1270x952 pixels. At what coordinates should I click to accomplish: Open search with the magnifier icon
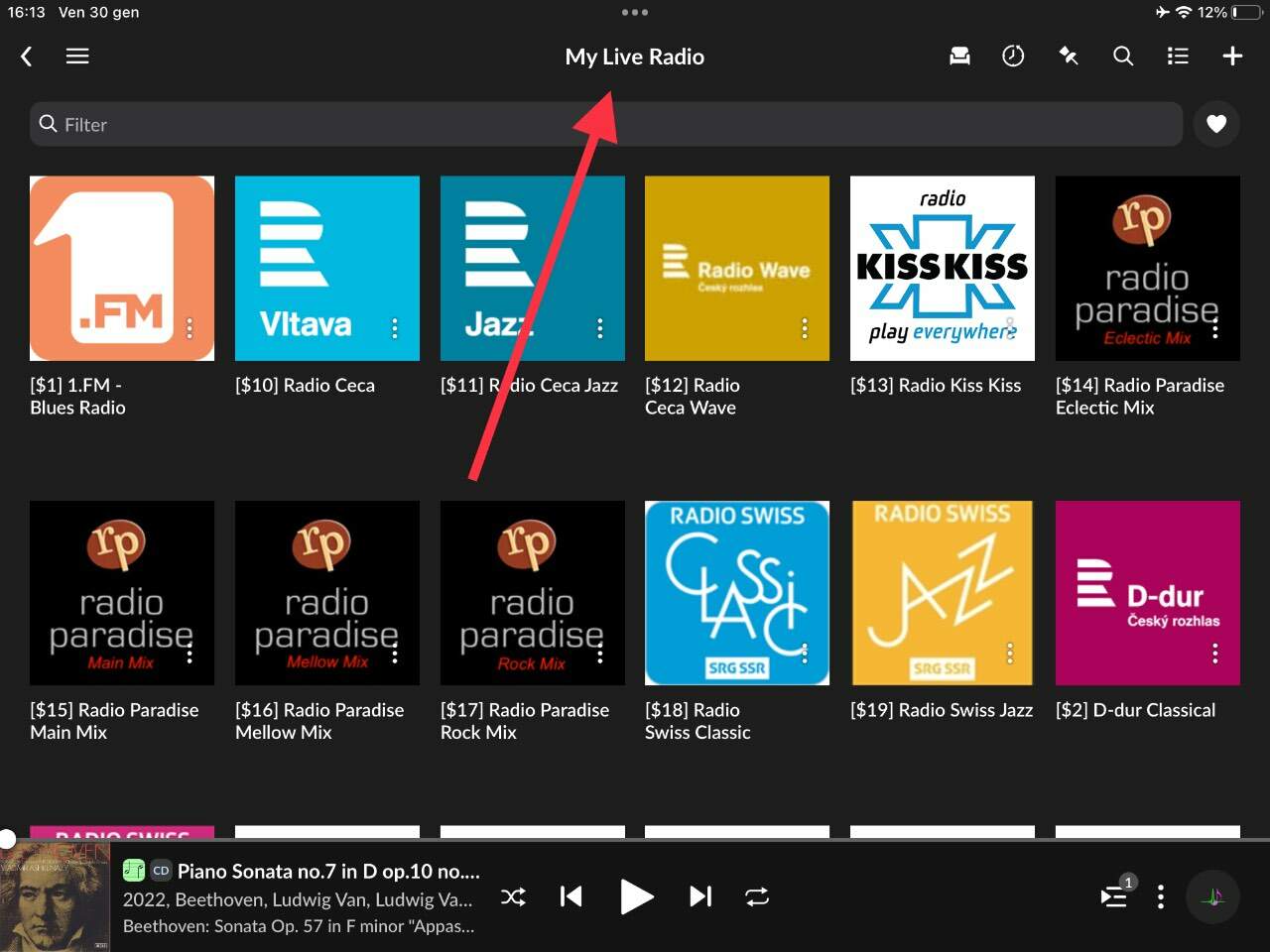1123,57
